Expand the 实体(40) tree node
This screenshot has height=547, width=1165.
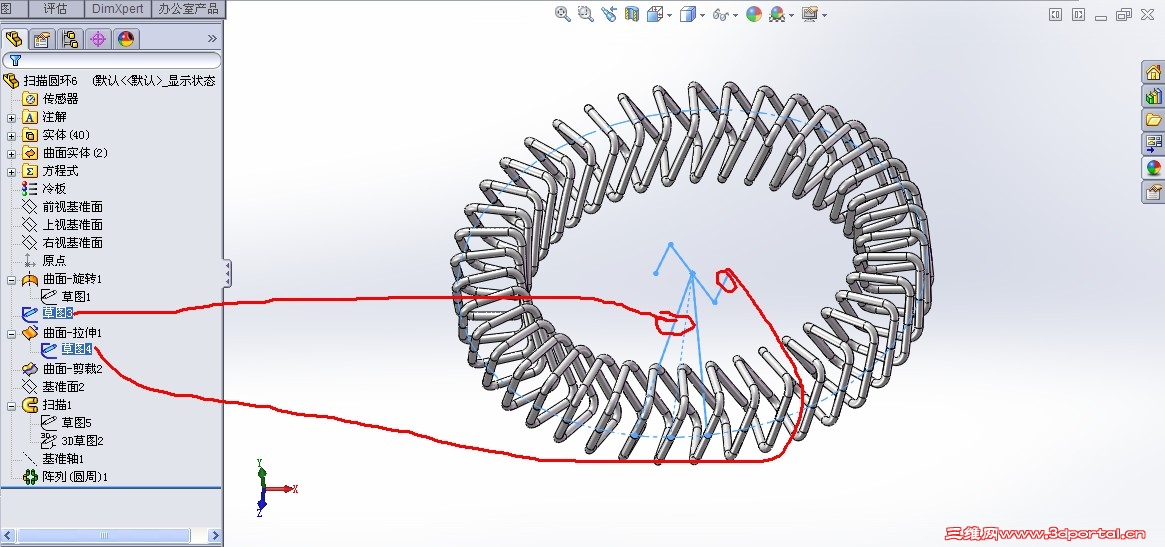[11, 135]
